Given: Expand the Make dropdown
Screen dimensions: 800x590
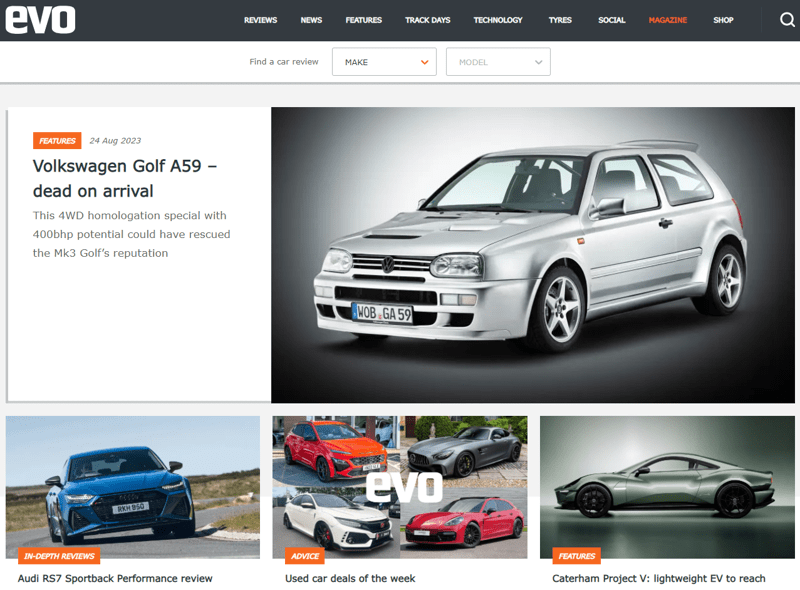Looking at the screenshot, I should [384, 62].
